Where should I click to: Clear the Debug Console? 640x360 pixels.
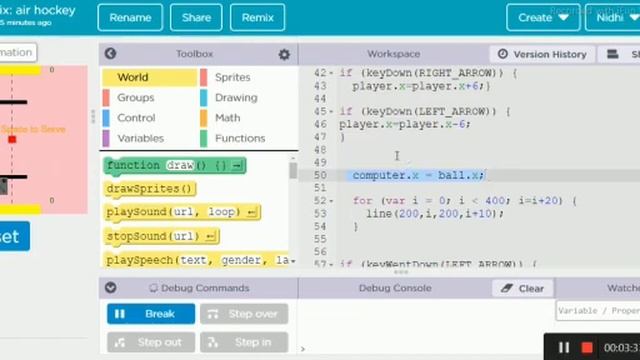click(x=523, y=289)
